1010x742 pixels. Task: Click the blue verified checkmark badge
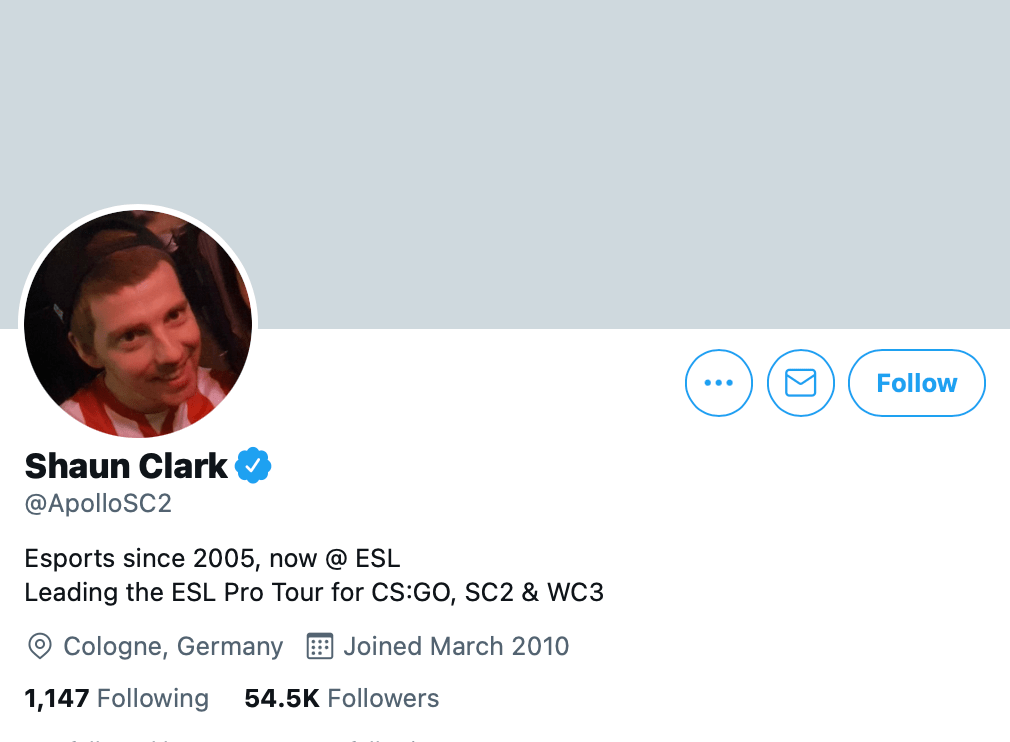[x=253, y=465]
